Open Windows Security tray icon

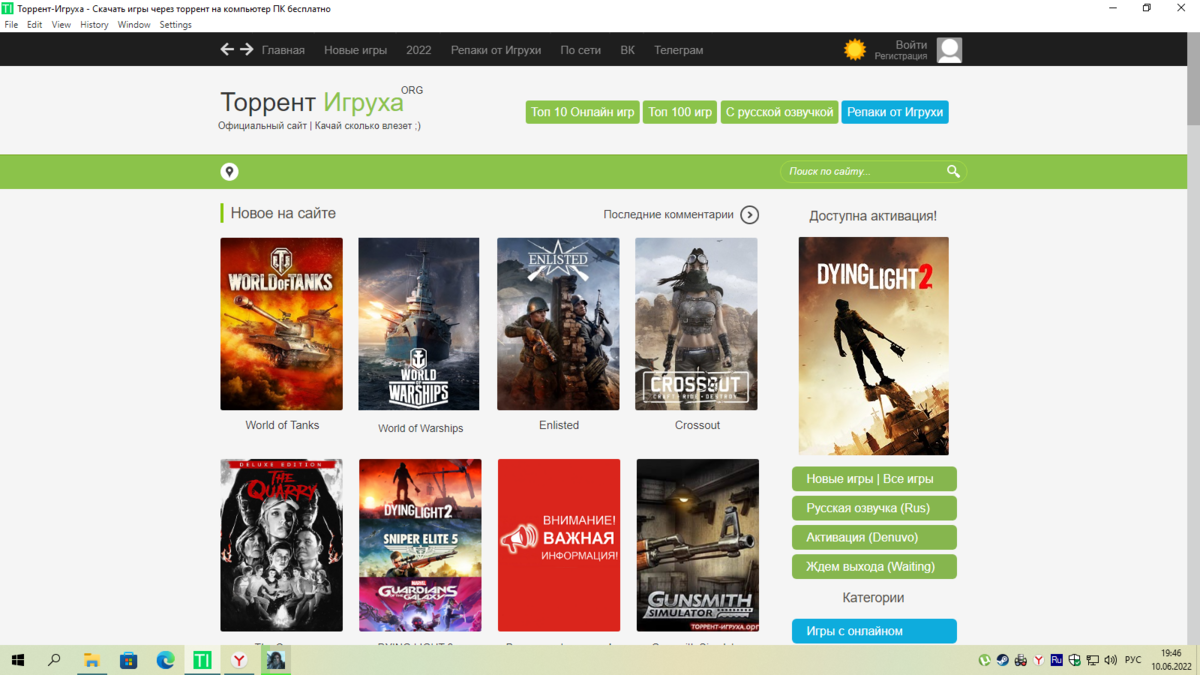pos(1074,660)
